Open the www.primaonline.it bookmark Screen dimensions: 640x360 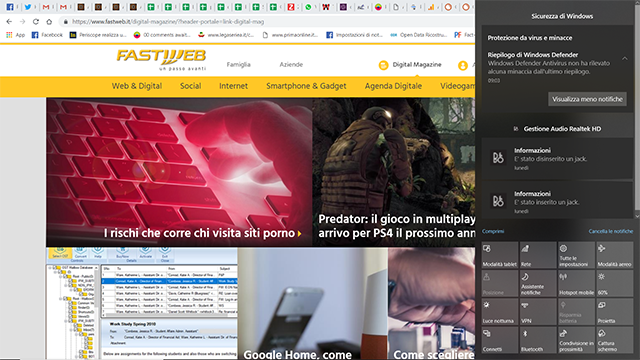pos(290,35)
